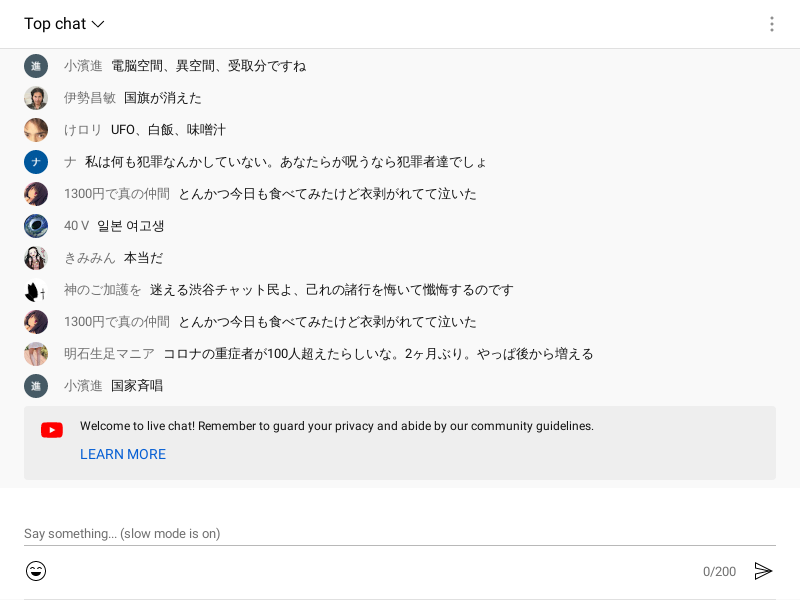Select username 伊勢昌敏
This screenshot has height=600, width=800.
coord(90,98)
